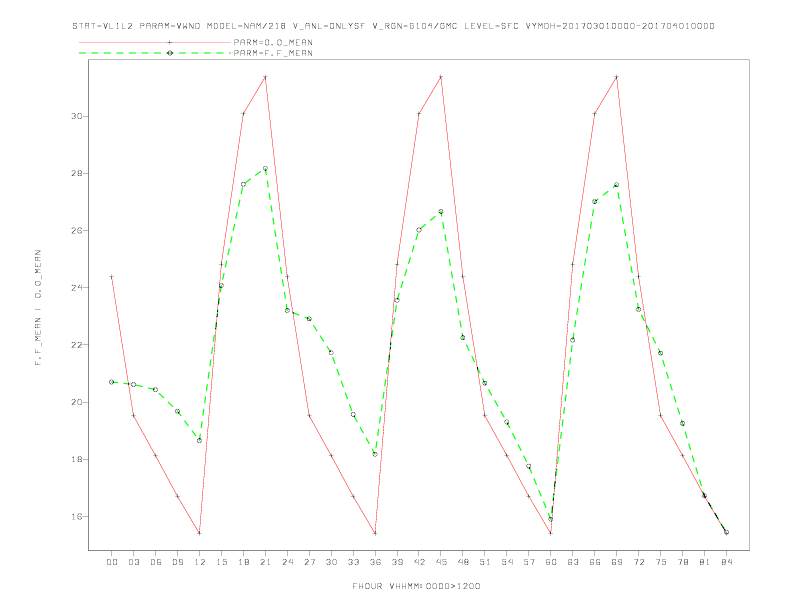
Task: Click the green circle marker at hour 12
Action: [x=200, y=441]
